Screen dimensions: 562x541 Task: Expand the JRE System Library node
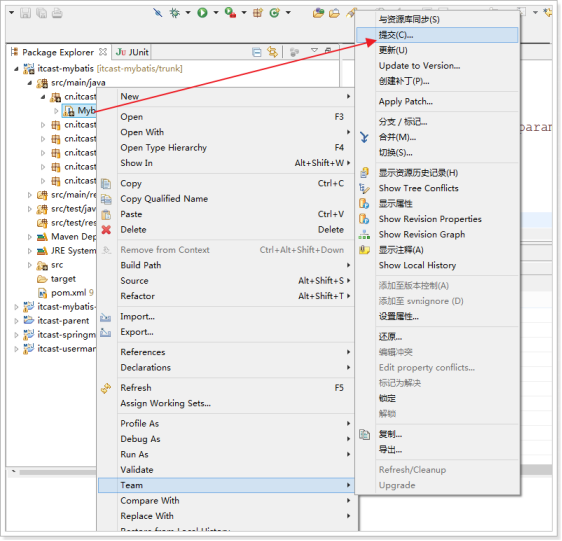[x=30, y=251]
